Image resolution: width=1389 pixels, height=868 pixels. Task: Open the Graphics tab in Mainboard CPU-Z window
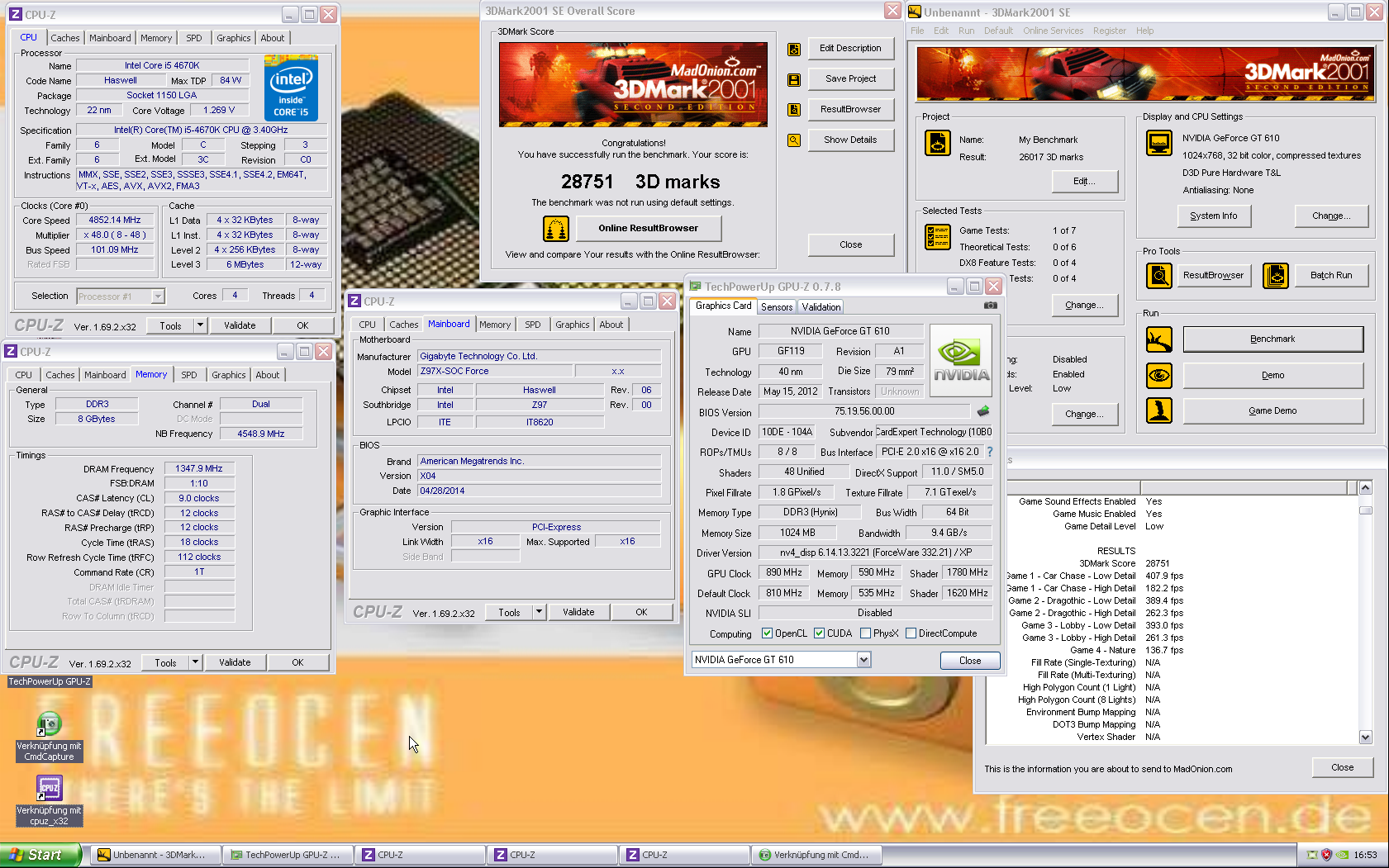pos(572,325)
